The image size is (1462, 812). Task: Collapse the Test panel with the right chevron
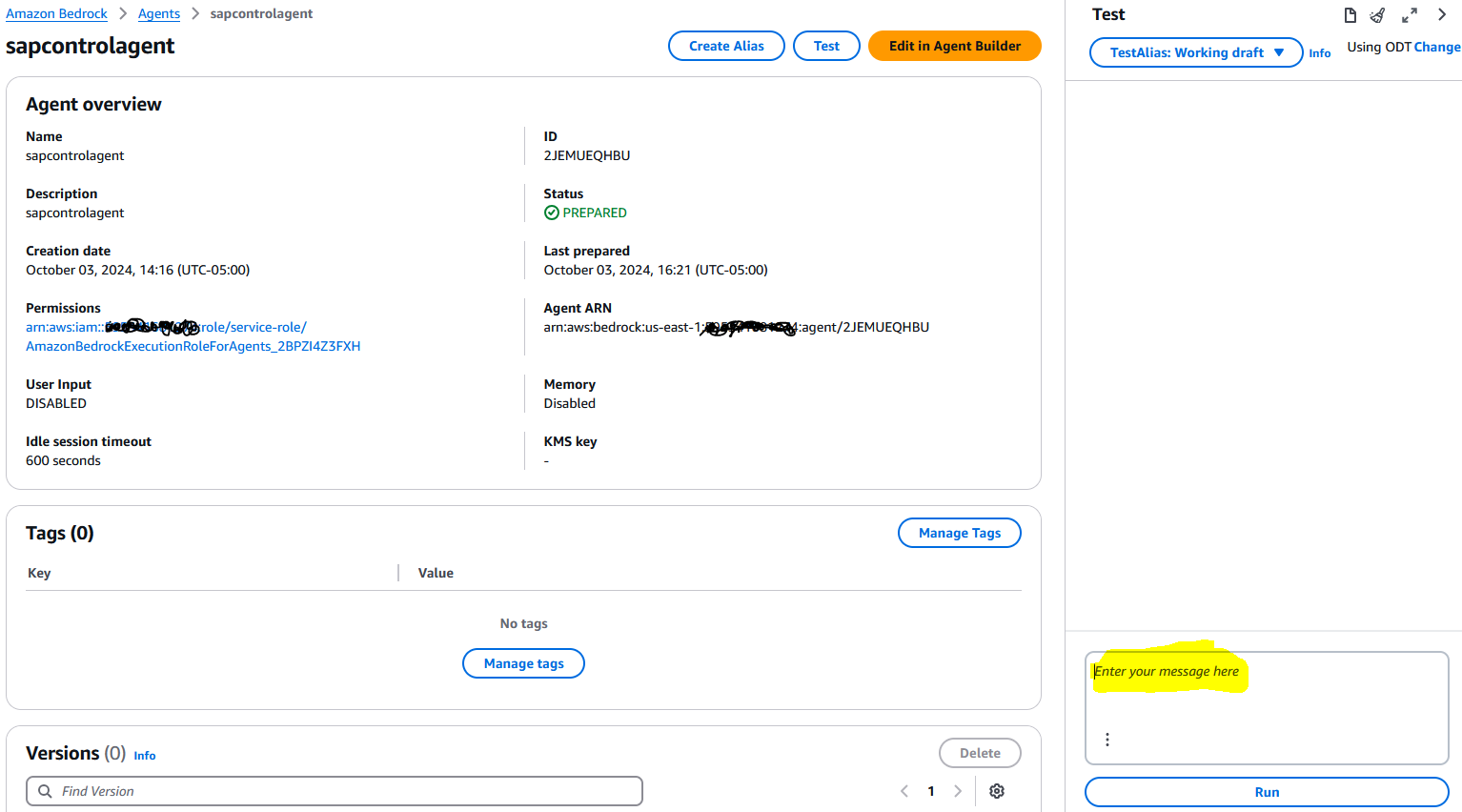(x=1442, y=15)
